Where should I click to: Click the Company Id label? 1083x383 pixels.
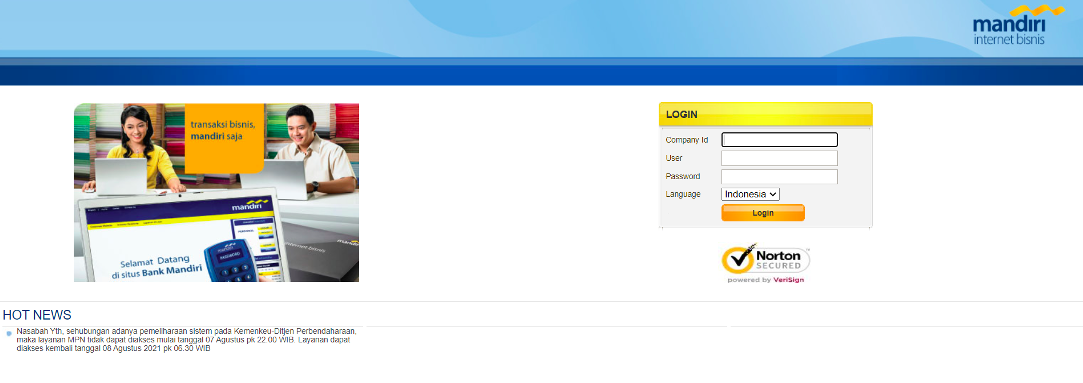pyautogui.click(x=687, y=140)
